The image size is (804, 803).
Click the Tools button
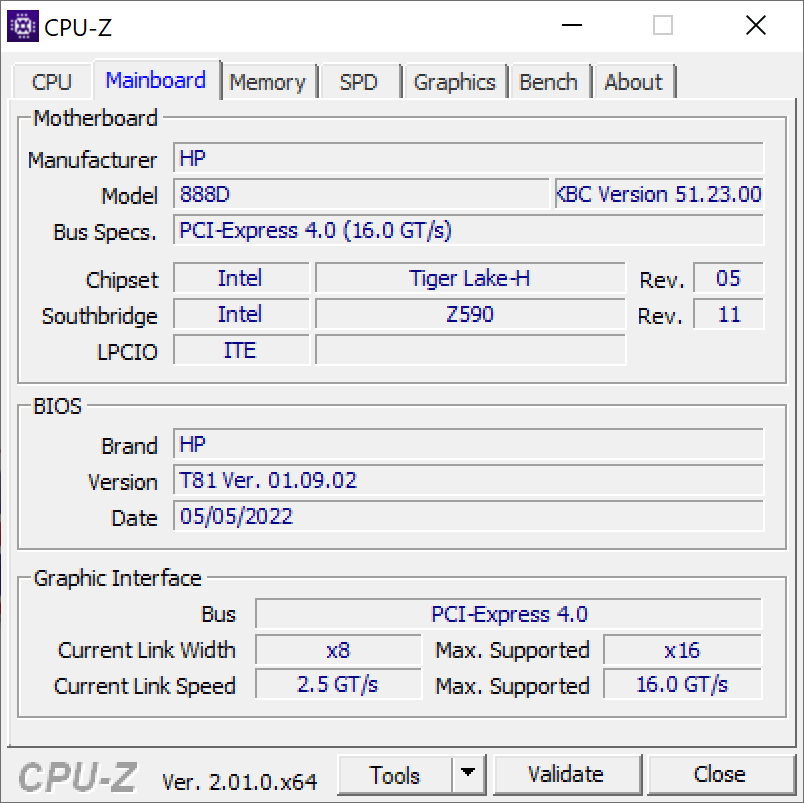(x=395, y=775)
